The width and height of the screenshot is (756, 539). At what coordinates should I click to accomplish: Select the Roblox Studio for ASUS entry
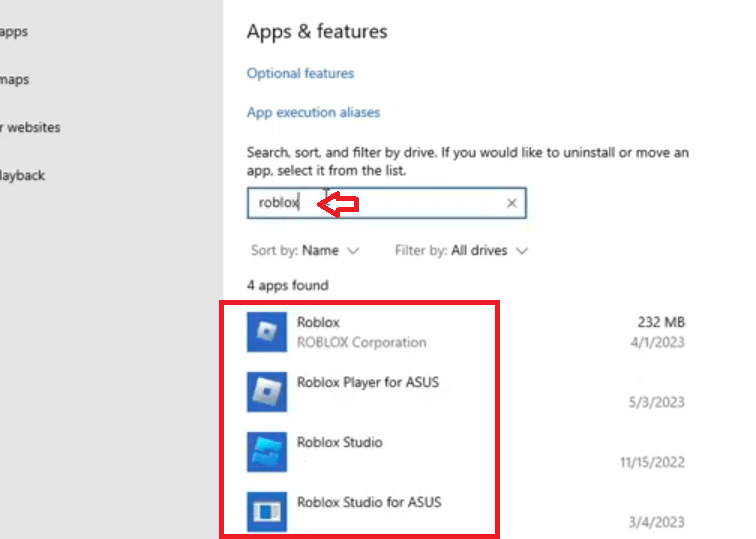[x=369, y=502]
